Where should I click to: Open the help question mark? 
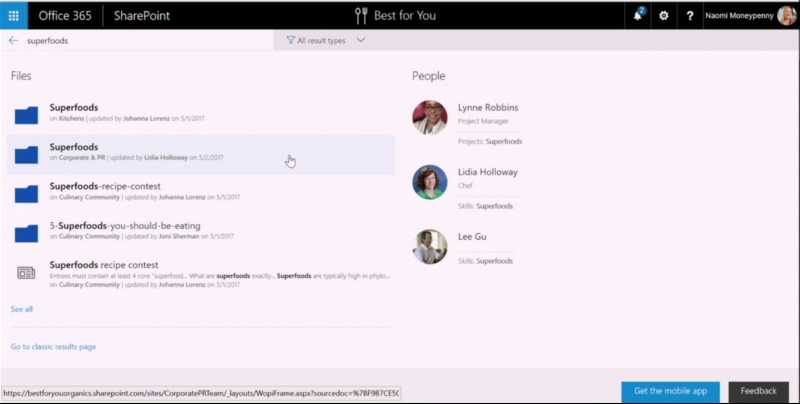pos(690,15)
